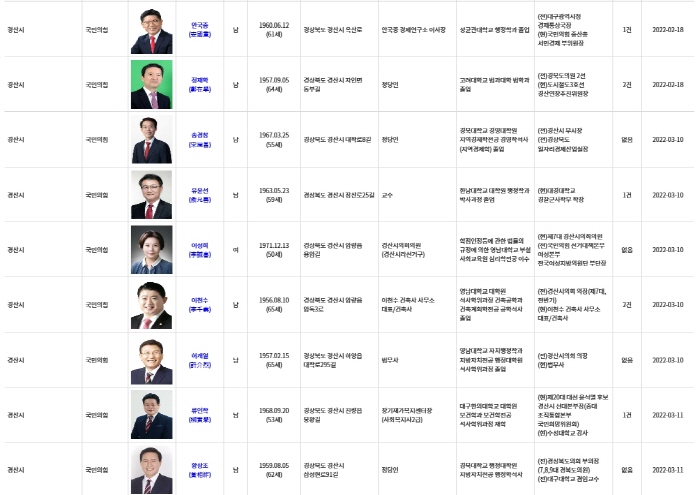Click occupation cell 교수
The image size is (700, 495).
[x=387, y=195]
